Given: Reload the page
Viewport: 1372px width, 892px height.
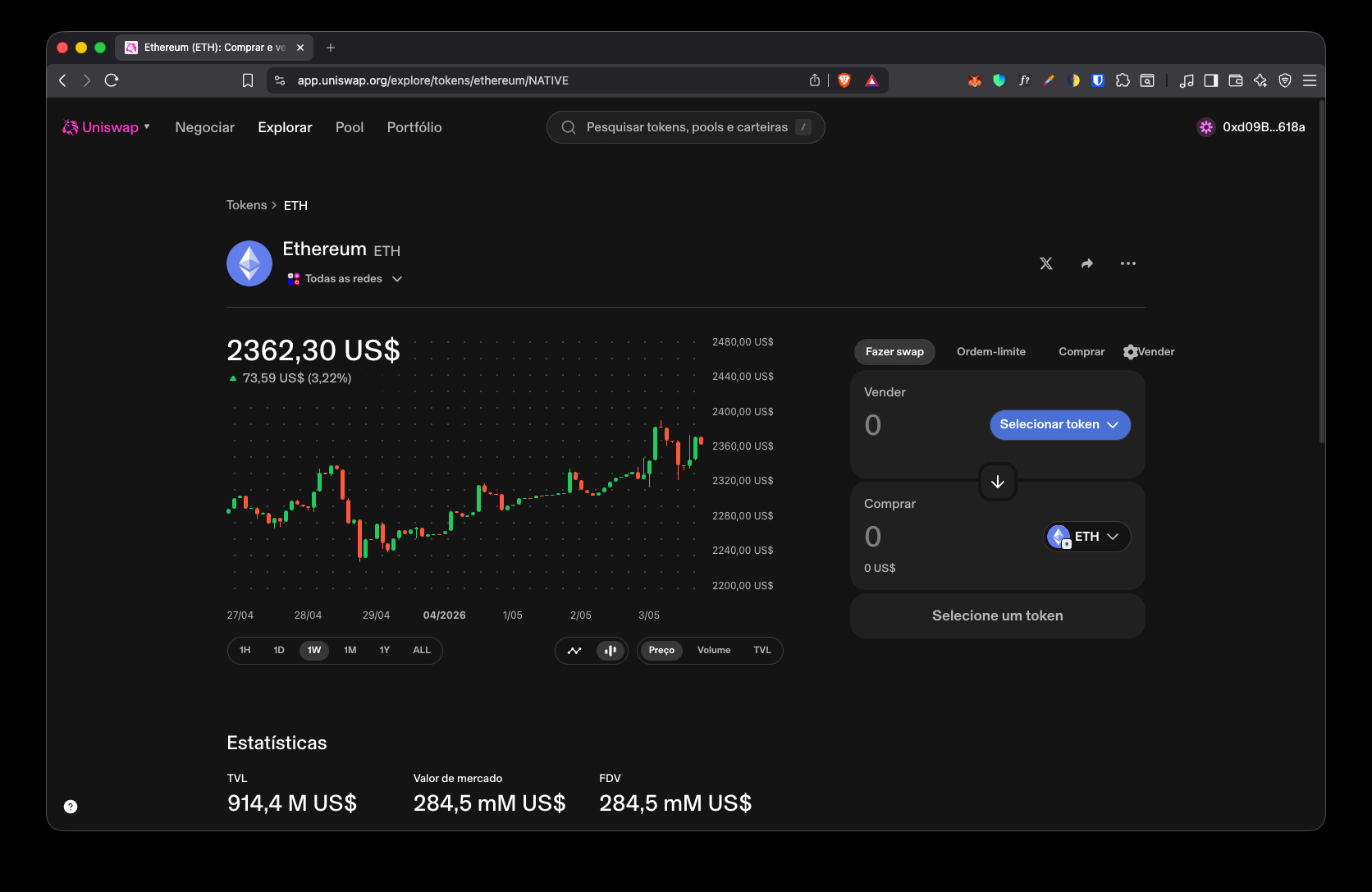Looking at the screenshot, I should click(x=112, y=80).
